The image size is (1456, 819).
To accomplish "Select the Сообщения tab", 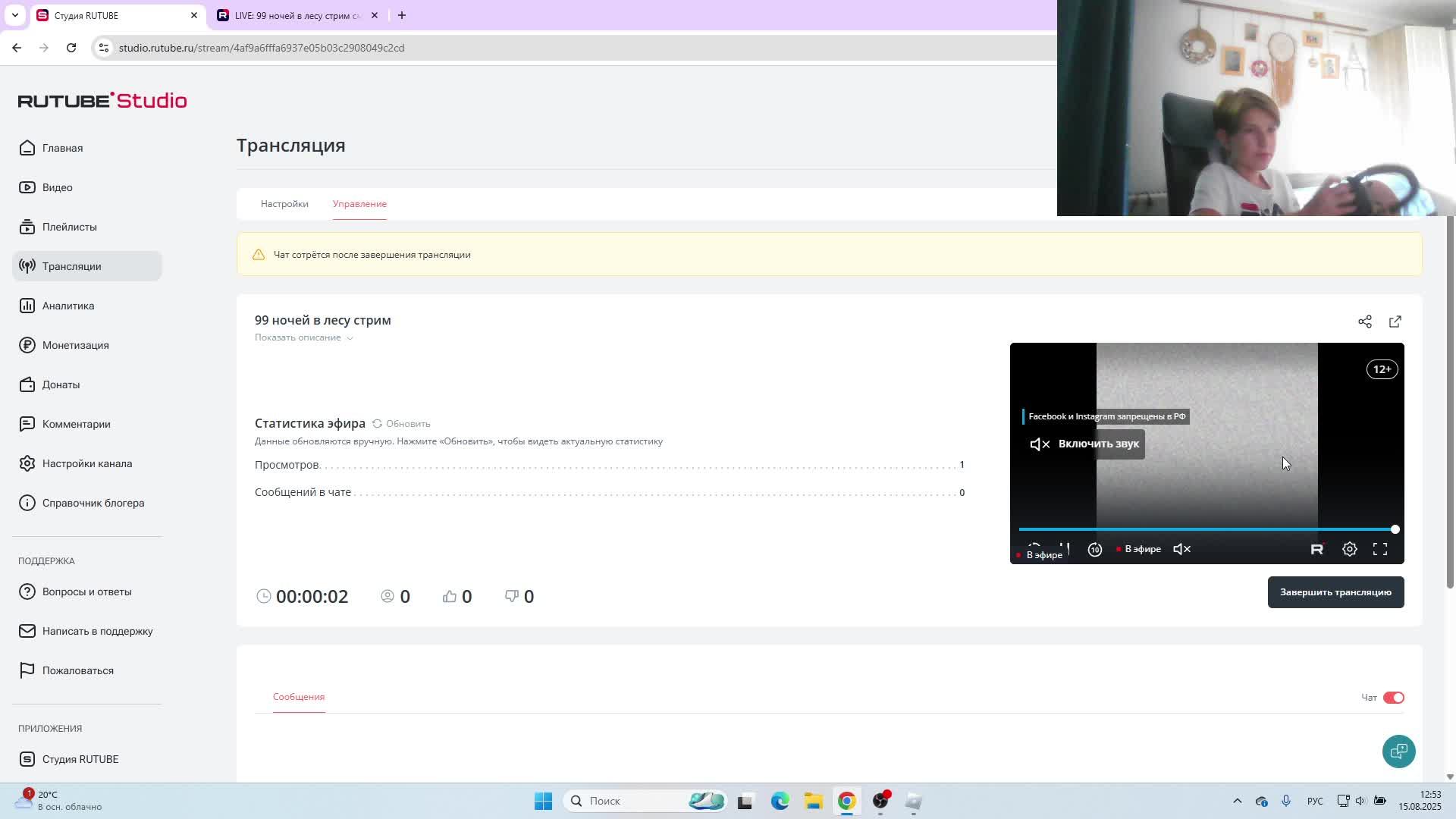I will (298, 697).
